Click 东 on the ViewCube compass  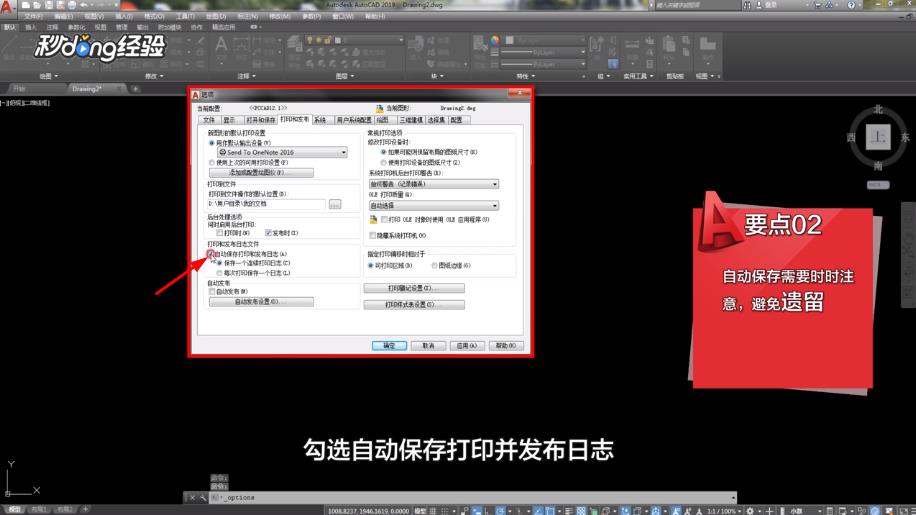tap(905, 137)
